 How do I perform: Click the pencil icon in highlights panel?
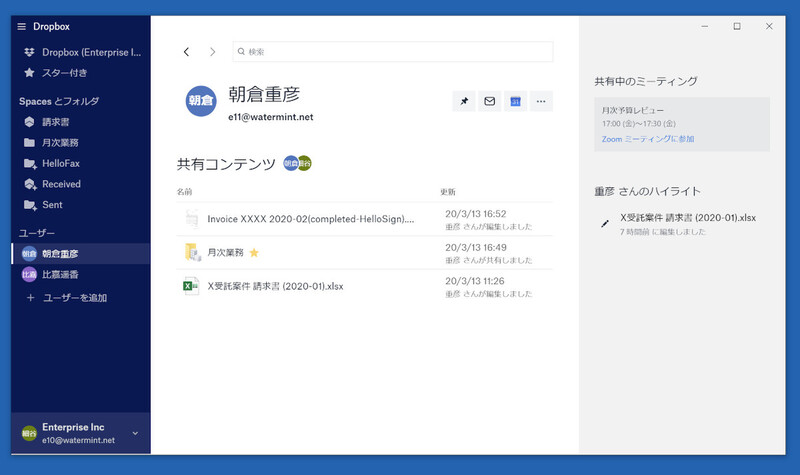pyautogui.click(x=605, y=223)
